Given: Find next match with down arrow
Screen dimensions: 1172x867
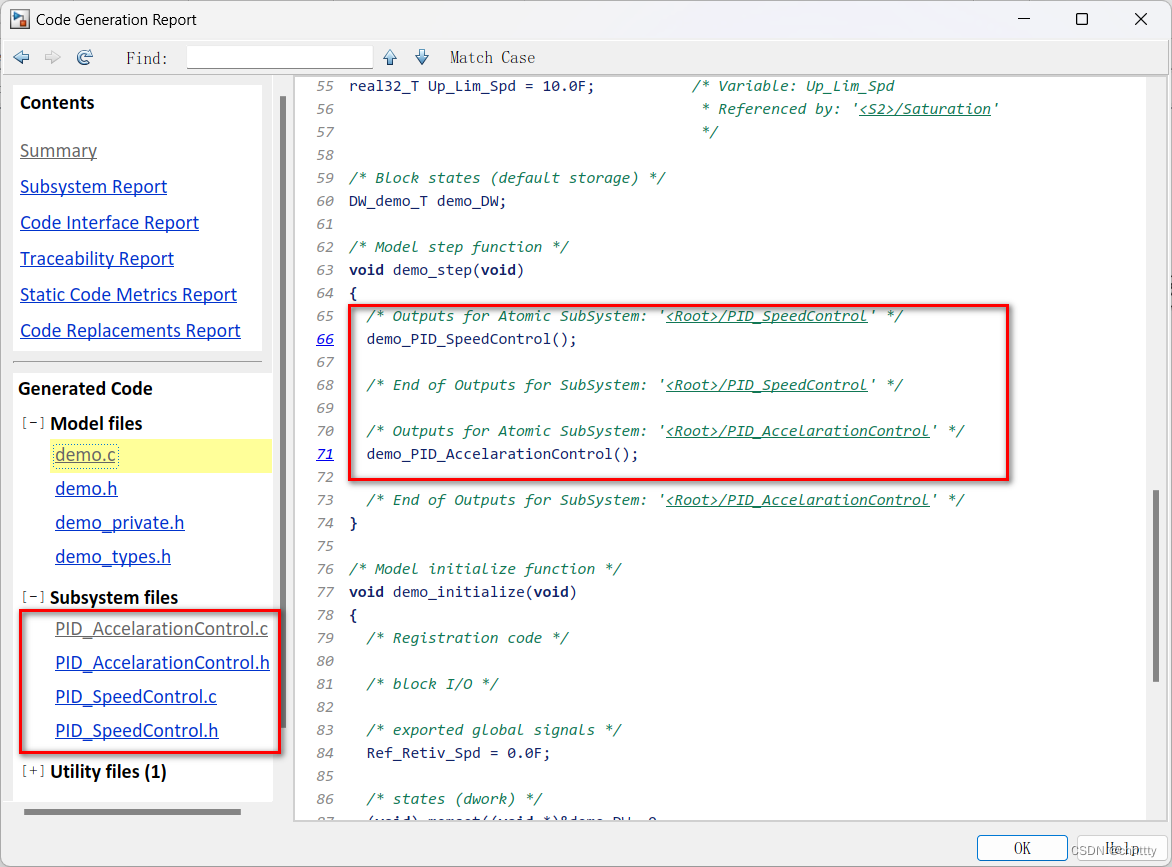Looking at the screenshot, I should pyautogui.click(x=422, y=58).
